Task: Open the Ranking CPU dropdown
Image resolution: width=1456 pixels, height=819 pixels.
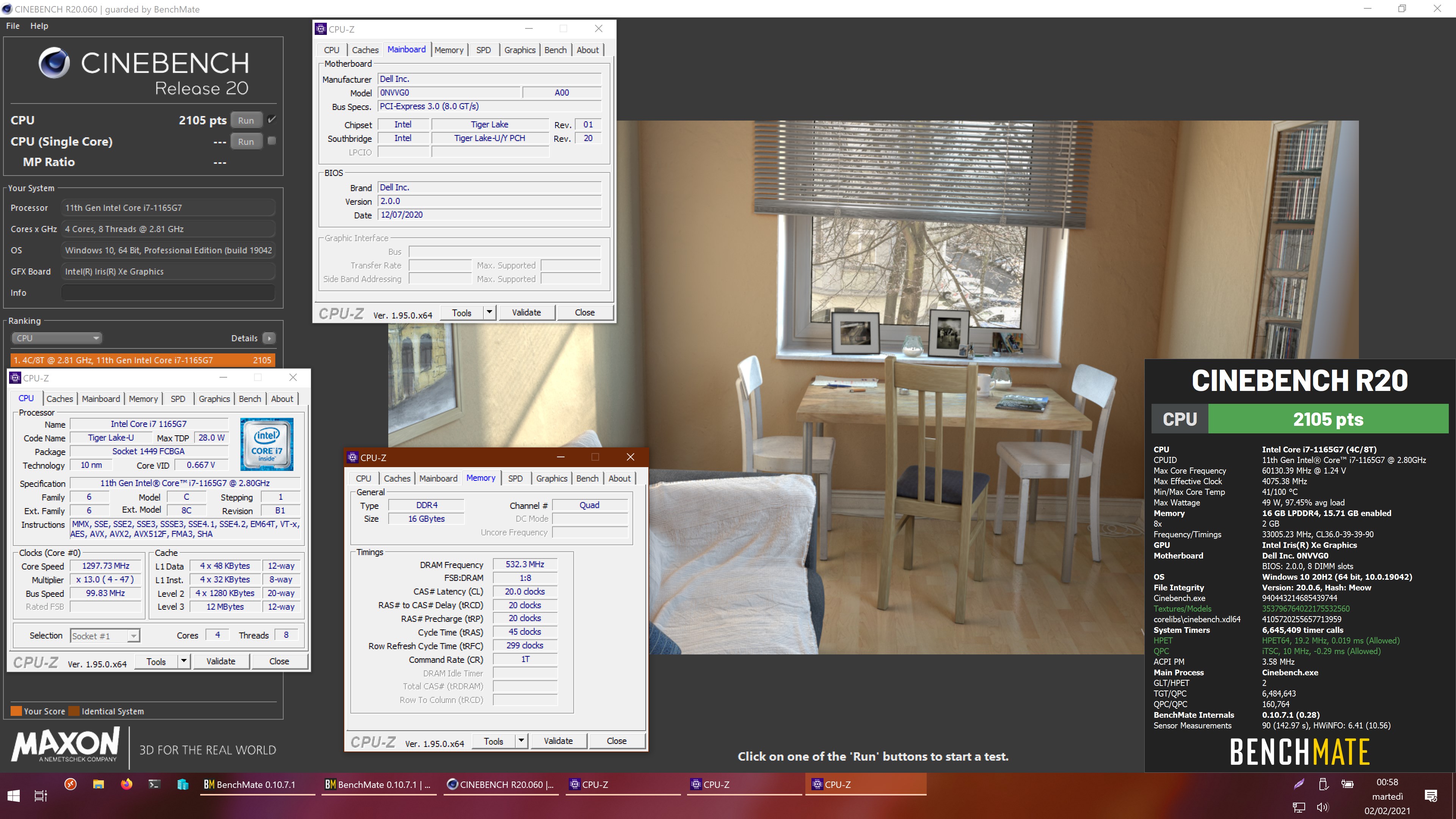Action: coord(56,338)
